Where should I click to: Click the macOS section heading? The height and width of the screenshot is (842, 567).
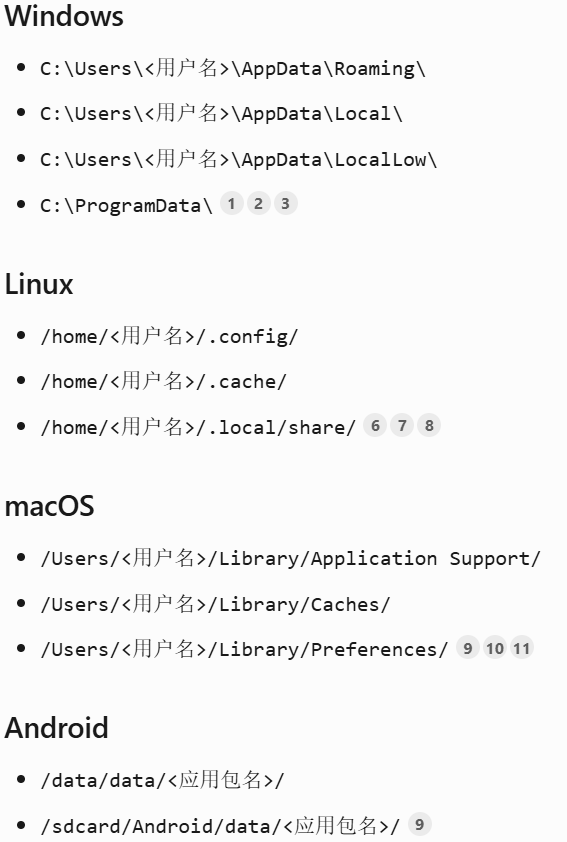[x=49, y=506]
